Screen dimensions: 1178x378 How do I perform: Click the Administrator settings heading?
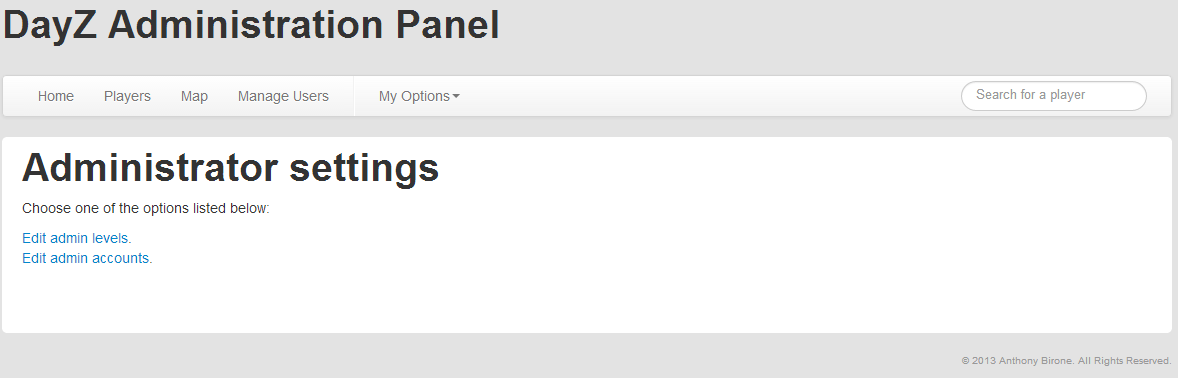[x=230, y=168]
